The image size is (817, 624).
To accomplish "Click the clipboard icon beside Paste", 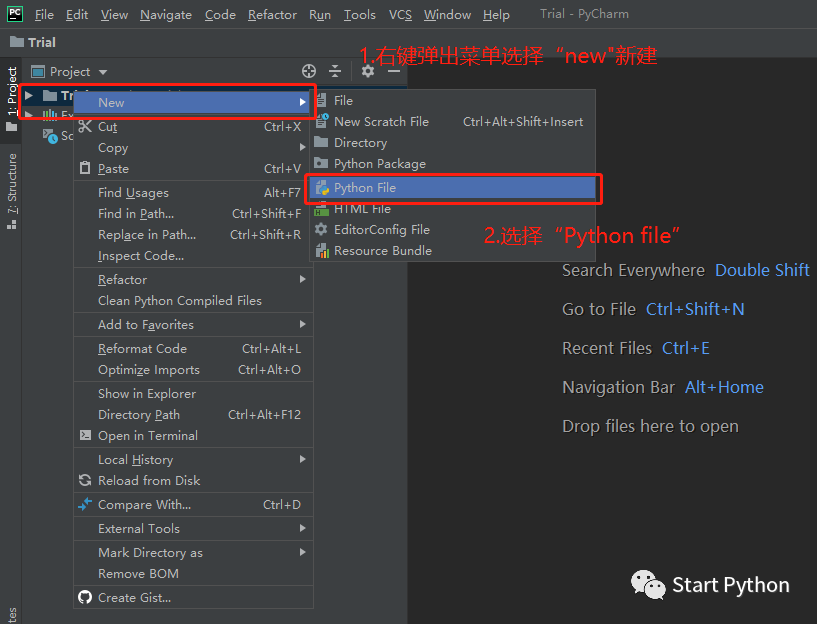I will point(85,168).
